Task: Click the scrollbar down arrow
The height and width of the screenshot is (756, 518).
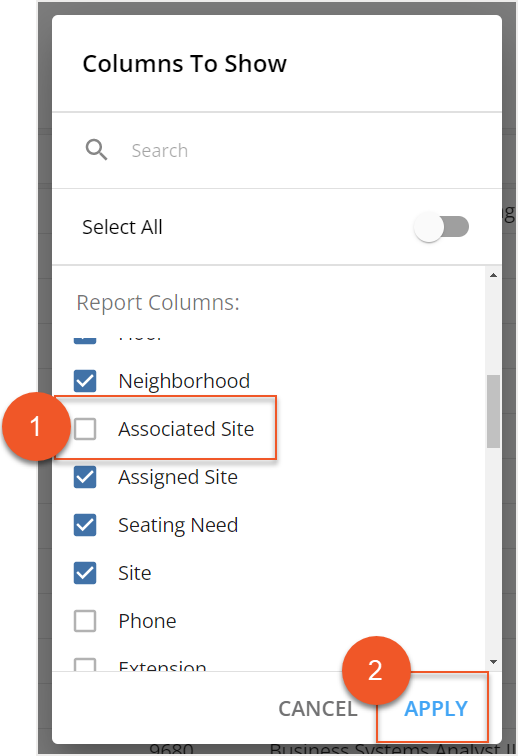Action: [x=493, y=662]
